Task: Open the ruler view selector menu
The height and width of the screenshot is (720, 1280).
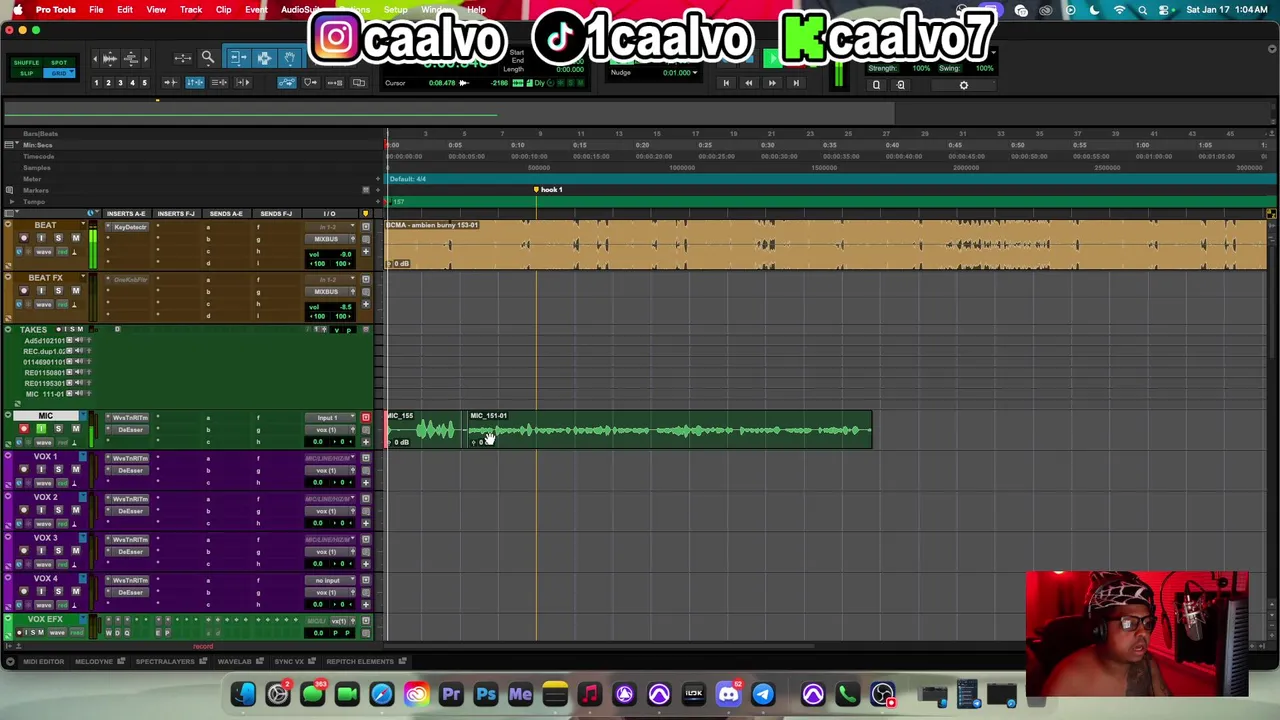Action: click(x=11, y=145)
